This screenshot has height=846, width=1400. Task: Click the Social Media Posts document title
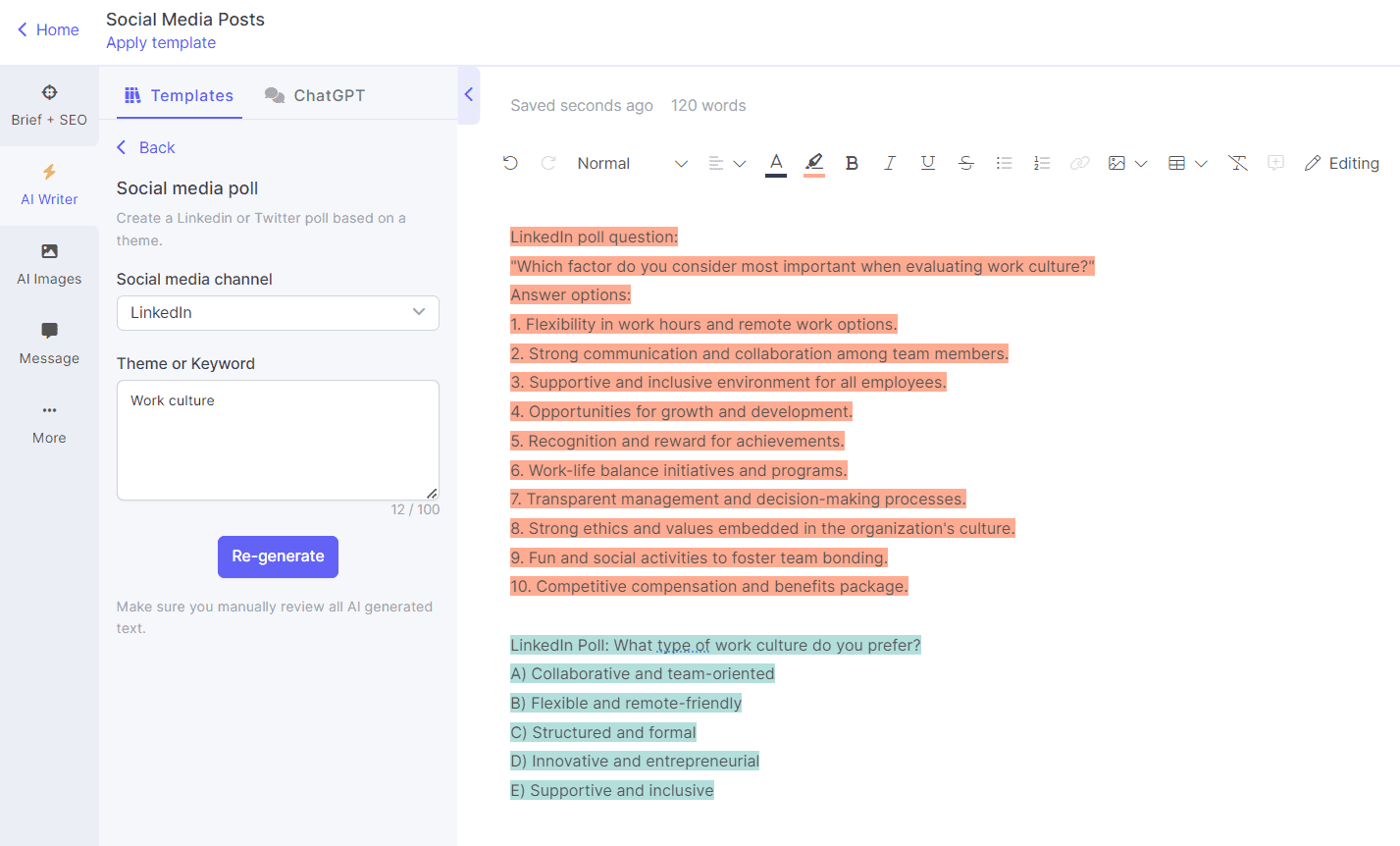pyautogui.click(x=185, y=19)
